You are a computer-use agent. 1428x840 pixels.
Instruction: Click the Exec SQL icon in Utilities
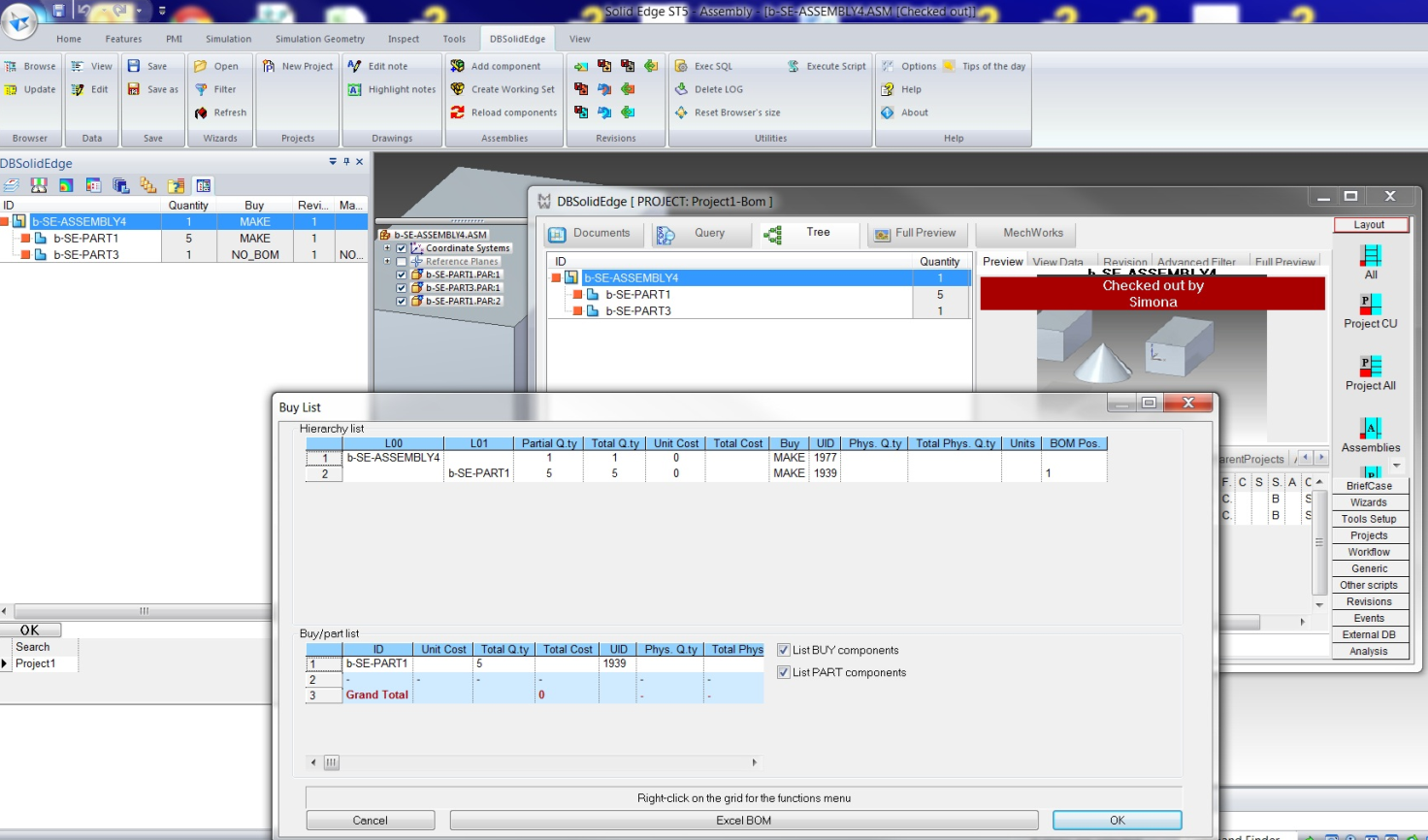coord(681,66)
